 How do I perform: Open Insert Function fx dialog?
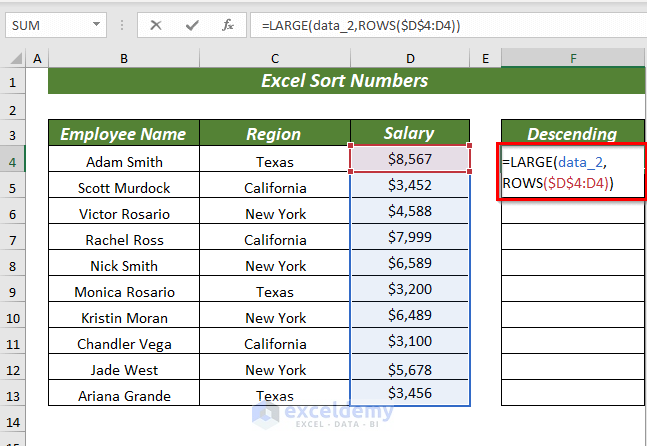[227, 26]
